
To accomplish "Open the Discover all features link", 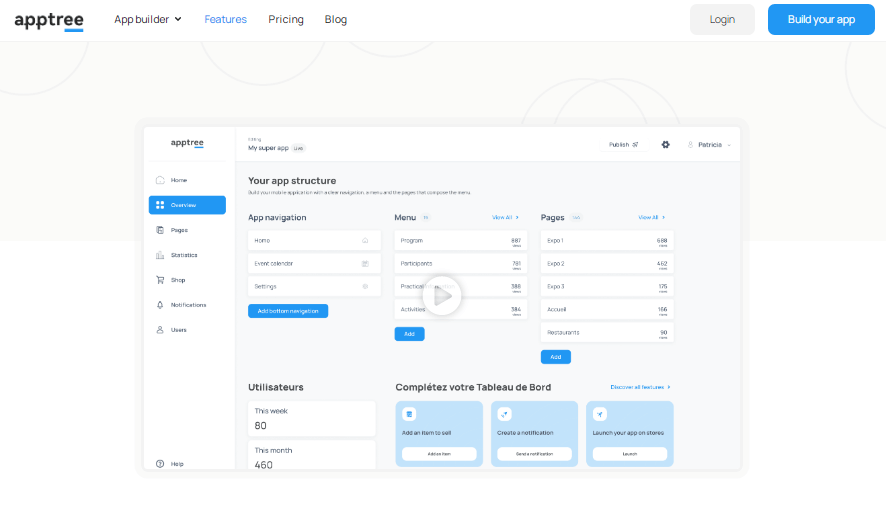I will point(640,387).
